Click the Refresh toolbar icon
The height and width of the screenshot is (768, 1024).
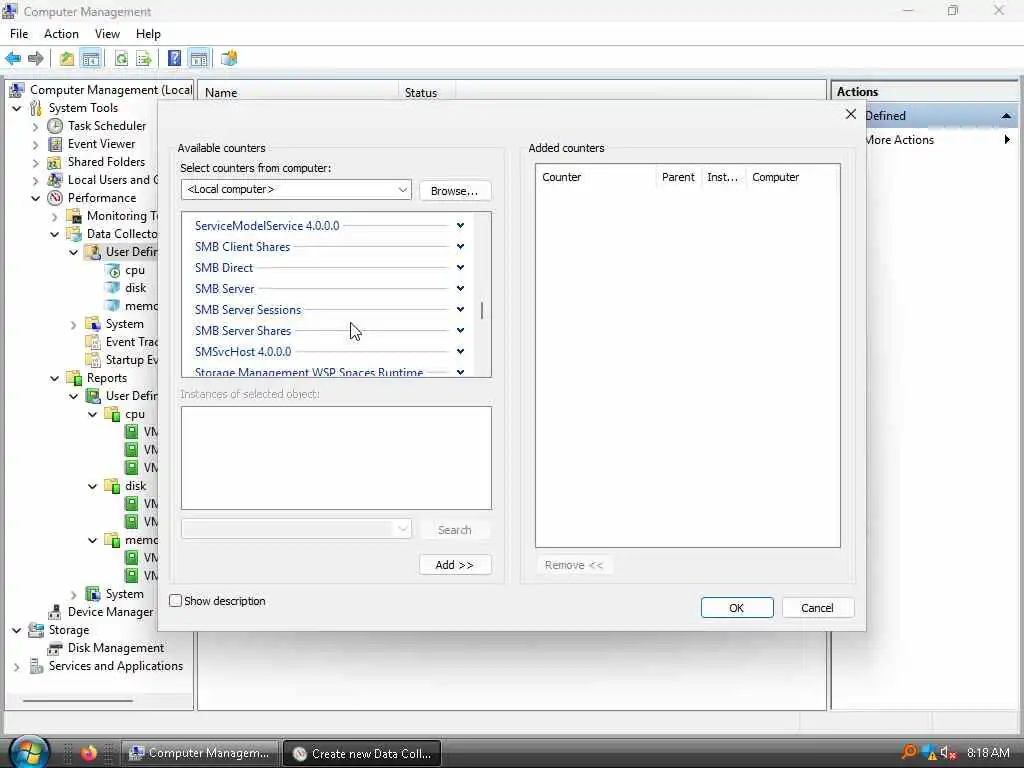point(121,59)
